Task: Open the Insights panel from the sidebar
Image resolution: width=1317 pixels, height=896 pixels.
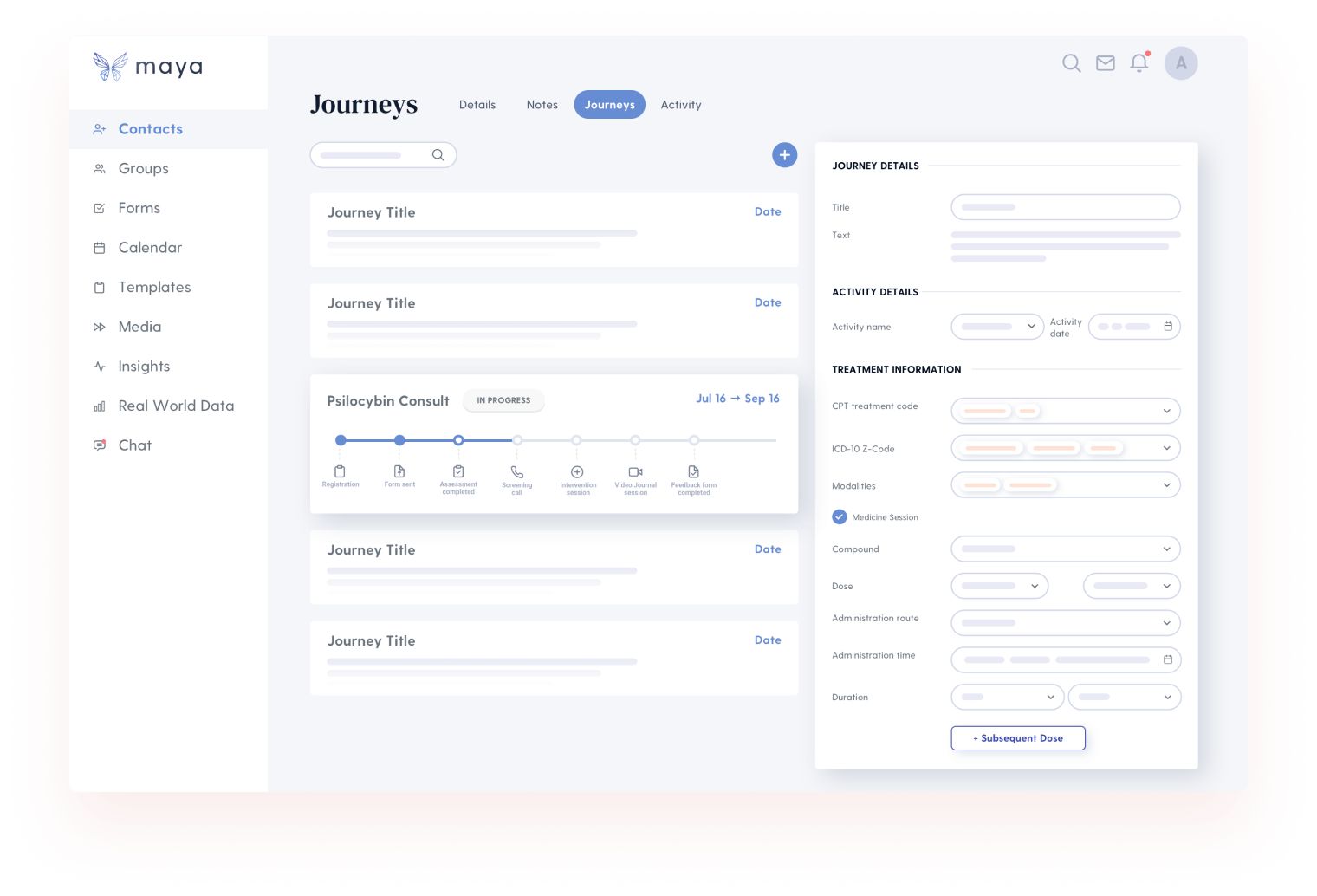Action: tap(144, 366)
